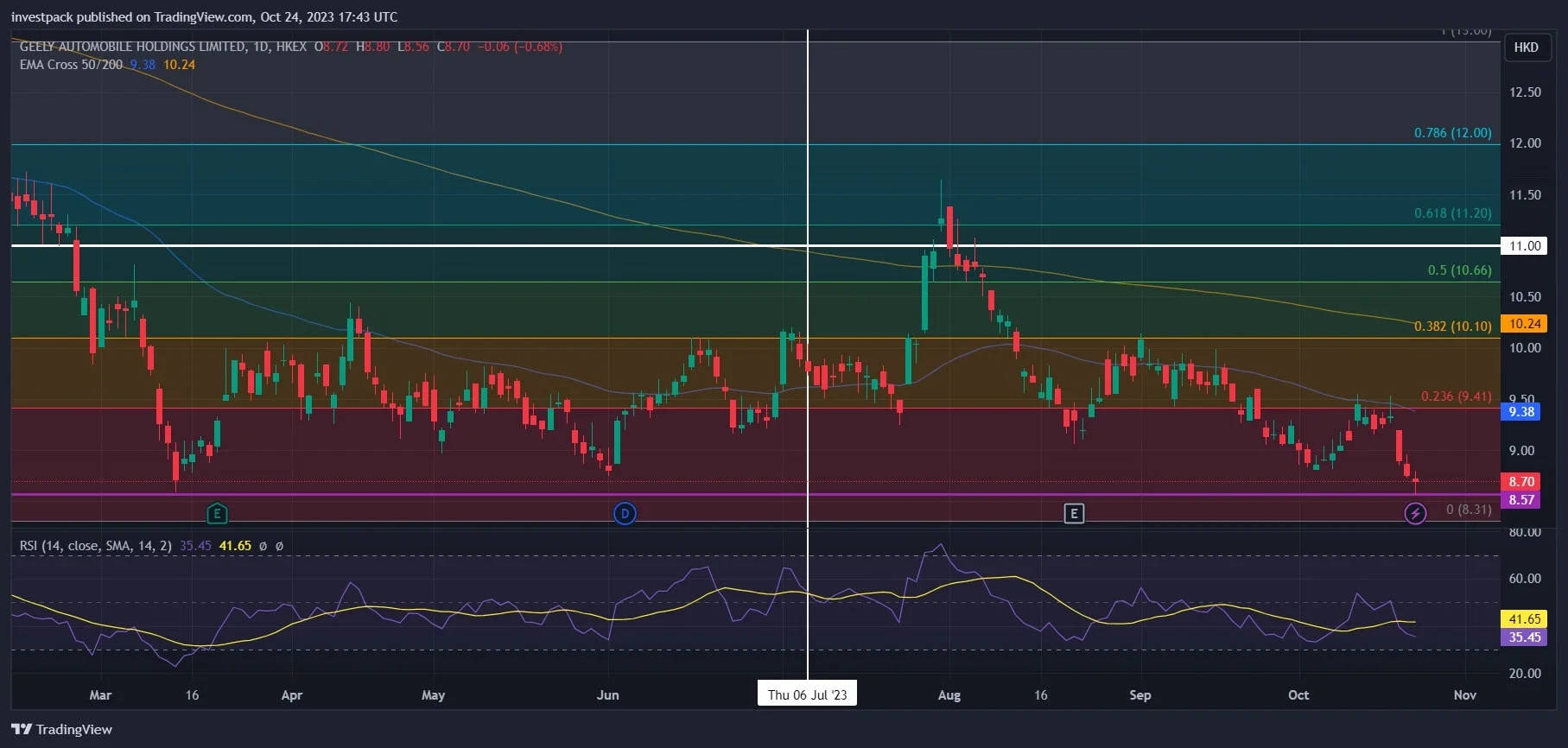The width and height of the screenshot is (1568, 748).
Task: Click the yellow 41.65 RSI value tag
Action: (1525, 619)
